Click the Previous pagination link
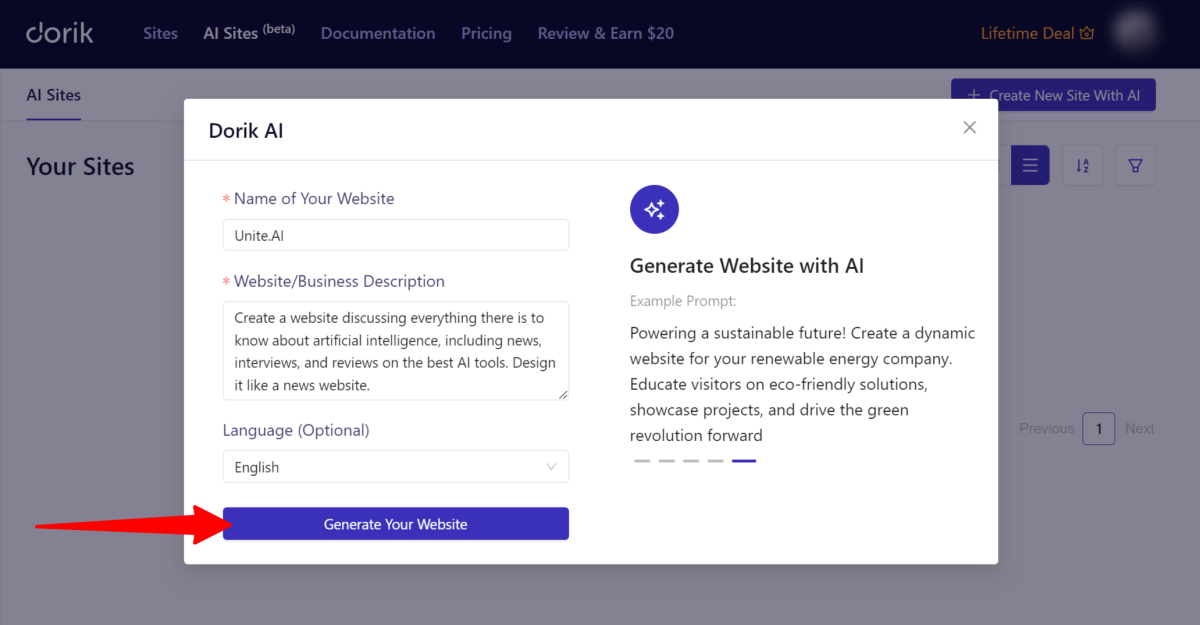 [x=1047, y=428]
